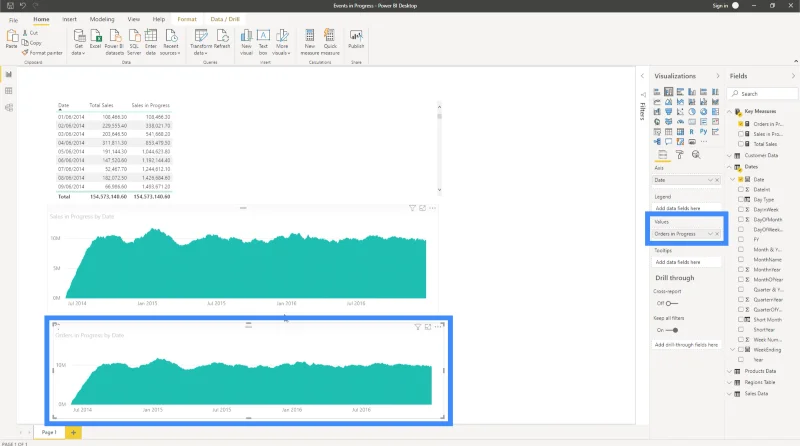800x446 pixels.
Task: Switch to Report view in left sidebar
Action: pyautogui.click(x=9, y=75)
